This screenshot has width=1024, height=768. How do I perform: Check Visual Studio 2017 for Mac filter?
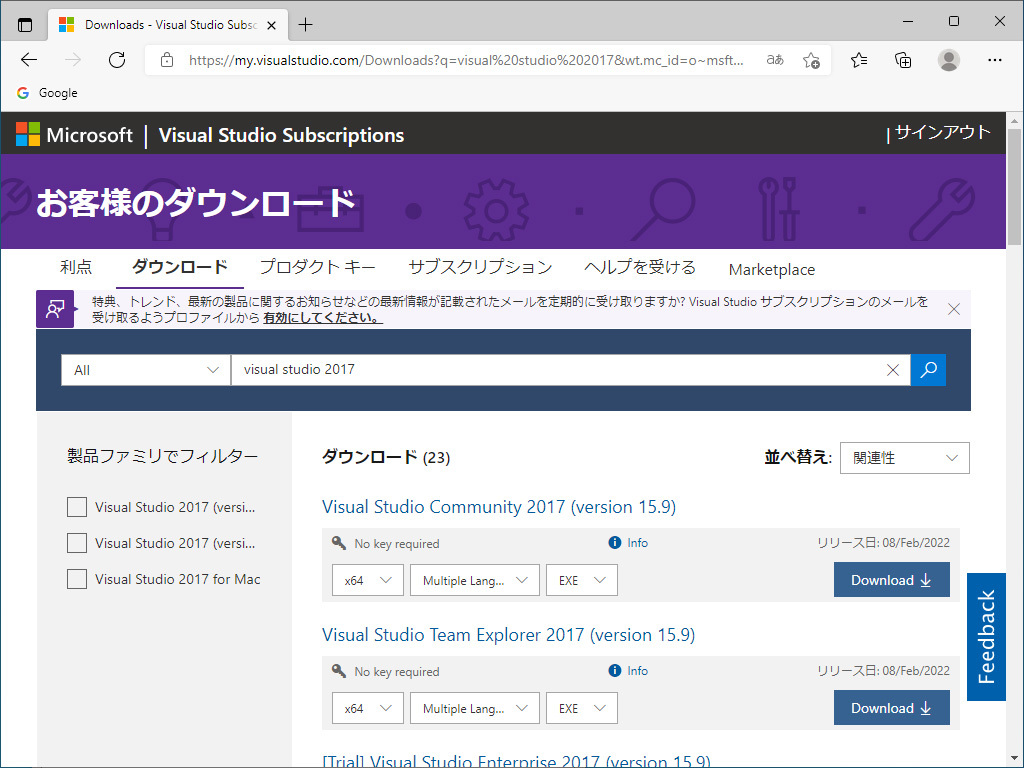pos(77,579)
